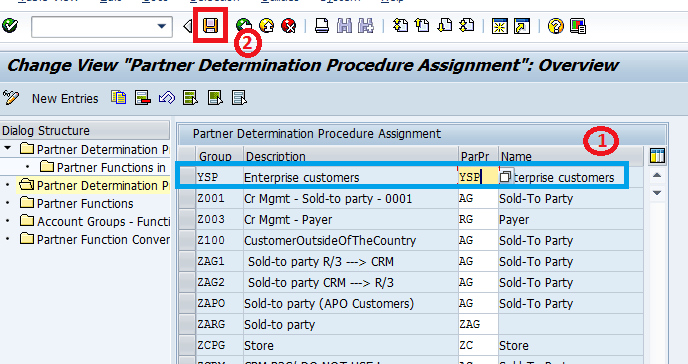The image size is (688, 364).
Task: Click the Create New Session icon
Action: coord(500,26)
